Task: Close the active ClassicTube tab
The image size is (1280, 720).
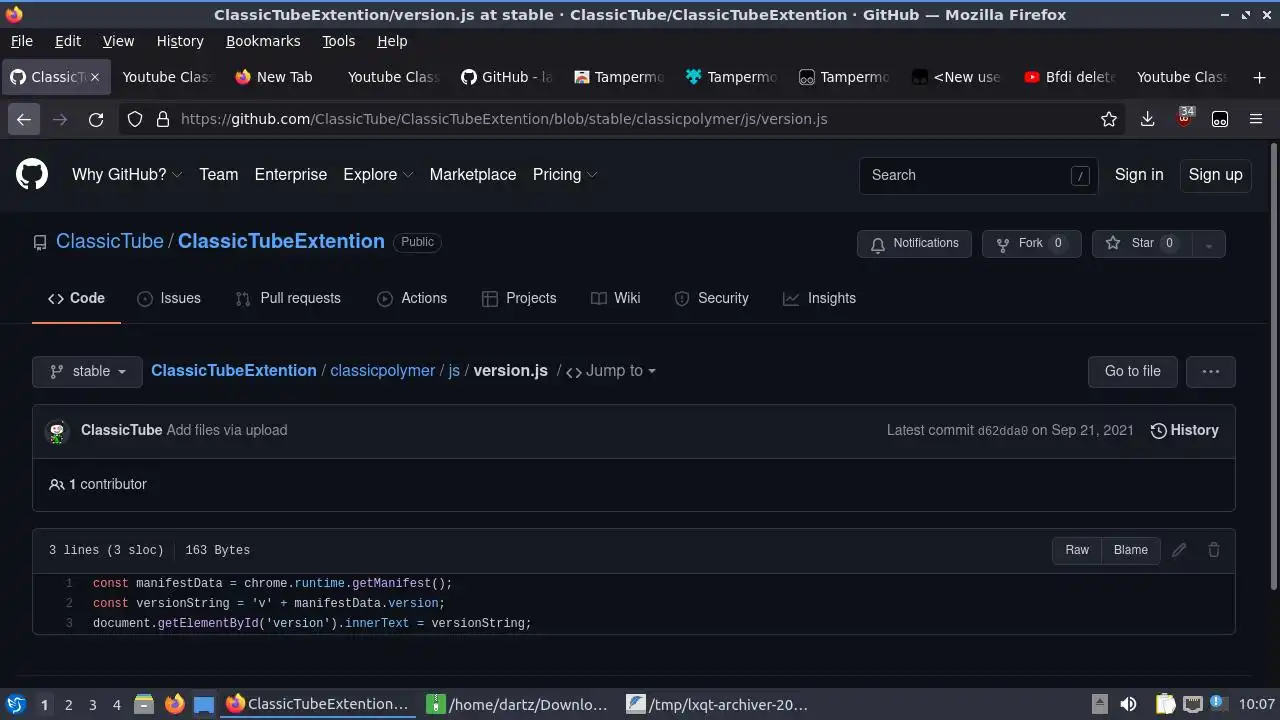Action: click(x=95, y=77)
